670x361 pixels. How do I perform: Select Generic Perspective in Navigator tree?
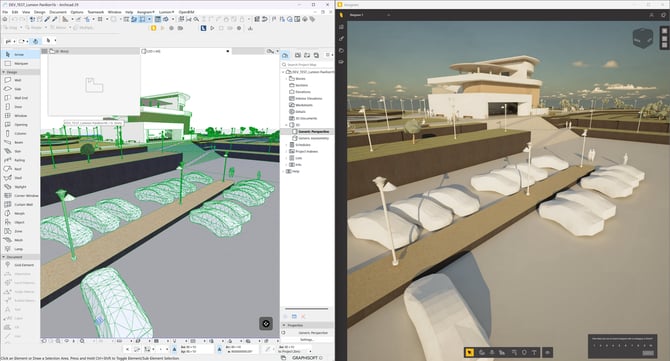click(x=313, y=132)
